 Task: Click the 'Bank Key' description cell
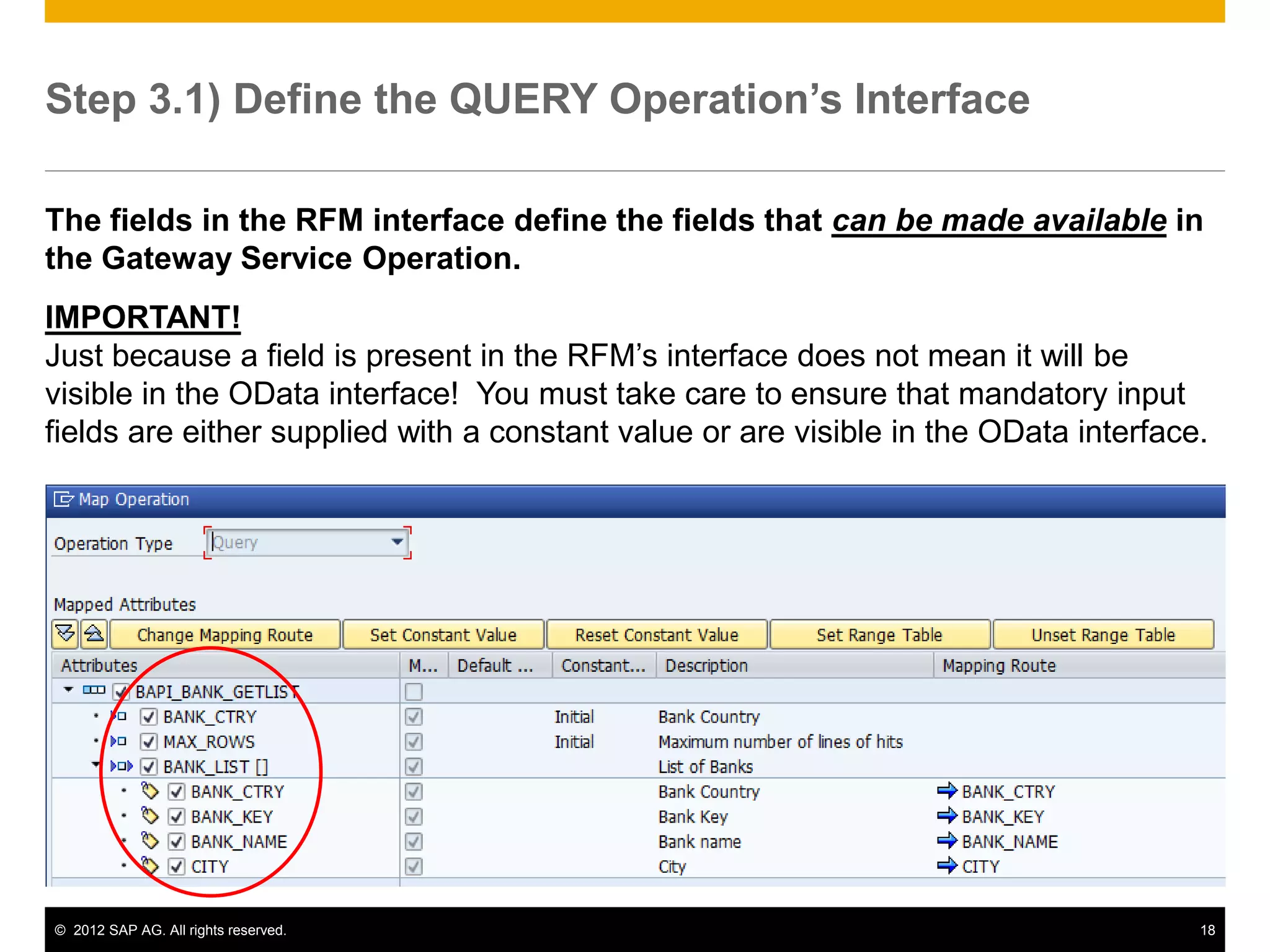coord(693,817)
